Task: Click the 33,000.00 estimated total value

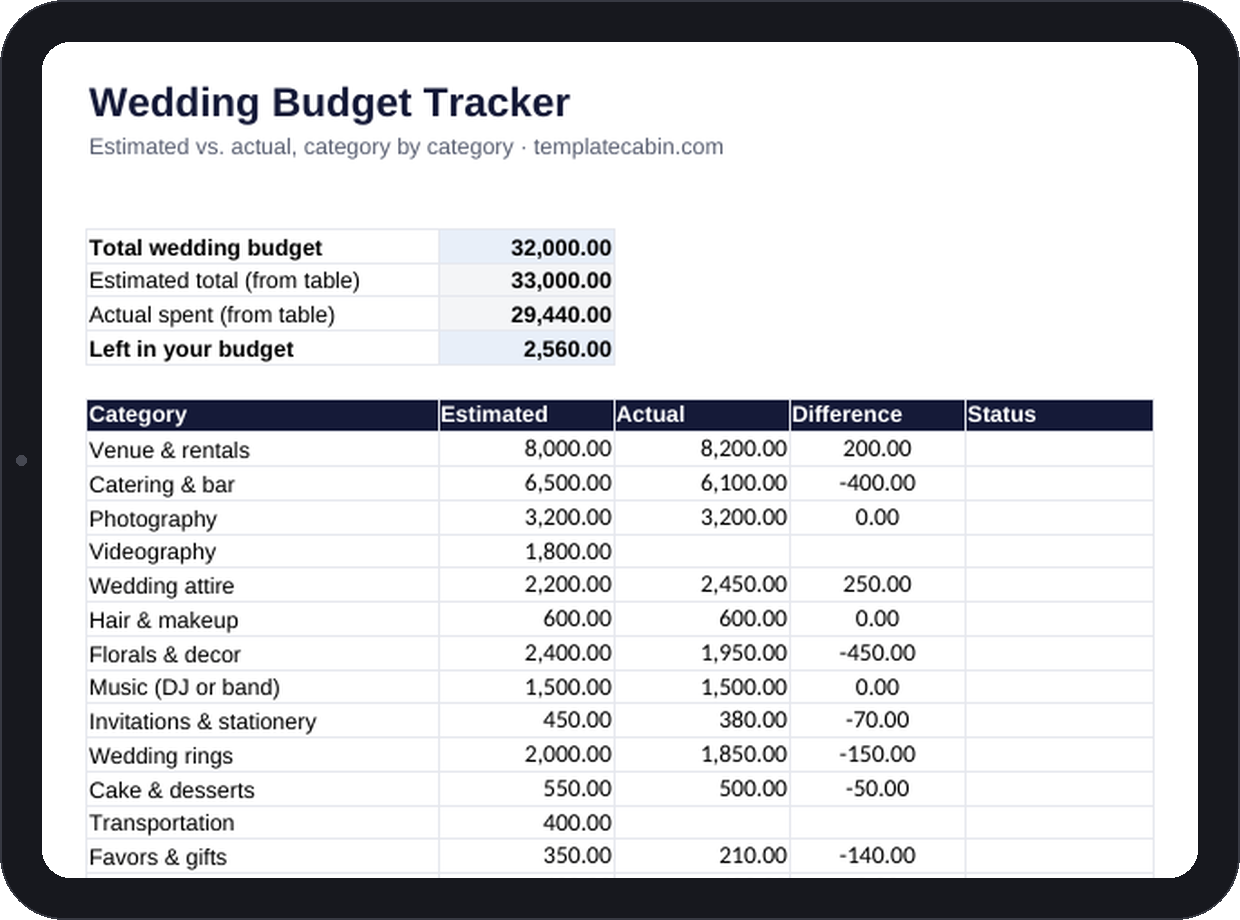Action: coord(527,281)
